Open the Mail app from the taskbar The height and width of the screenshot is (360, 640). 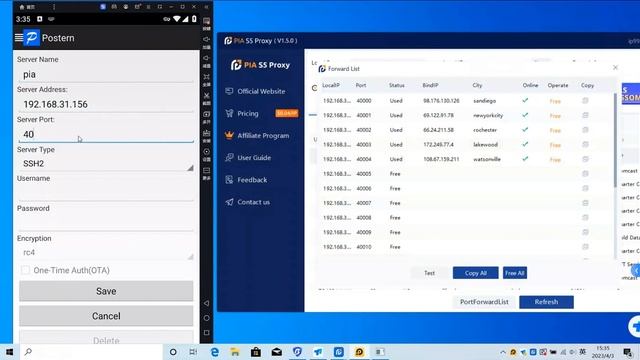(277, 352)
